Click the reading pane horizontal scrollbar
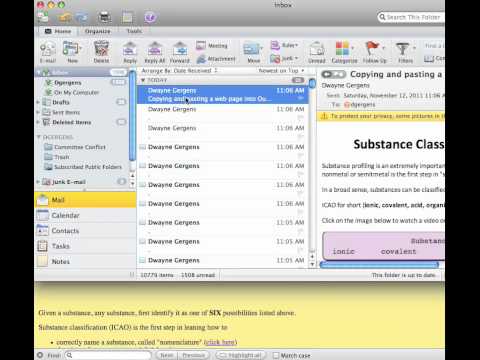Image resolution: width=480 pixels, height=360 pixels. [x=380, y=265]
